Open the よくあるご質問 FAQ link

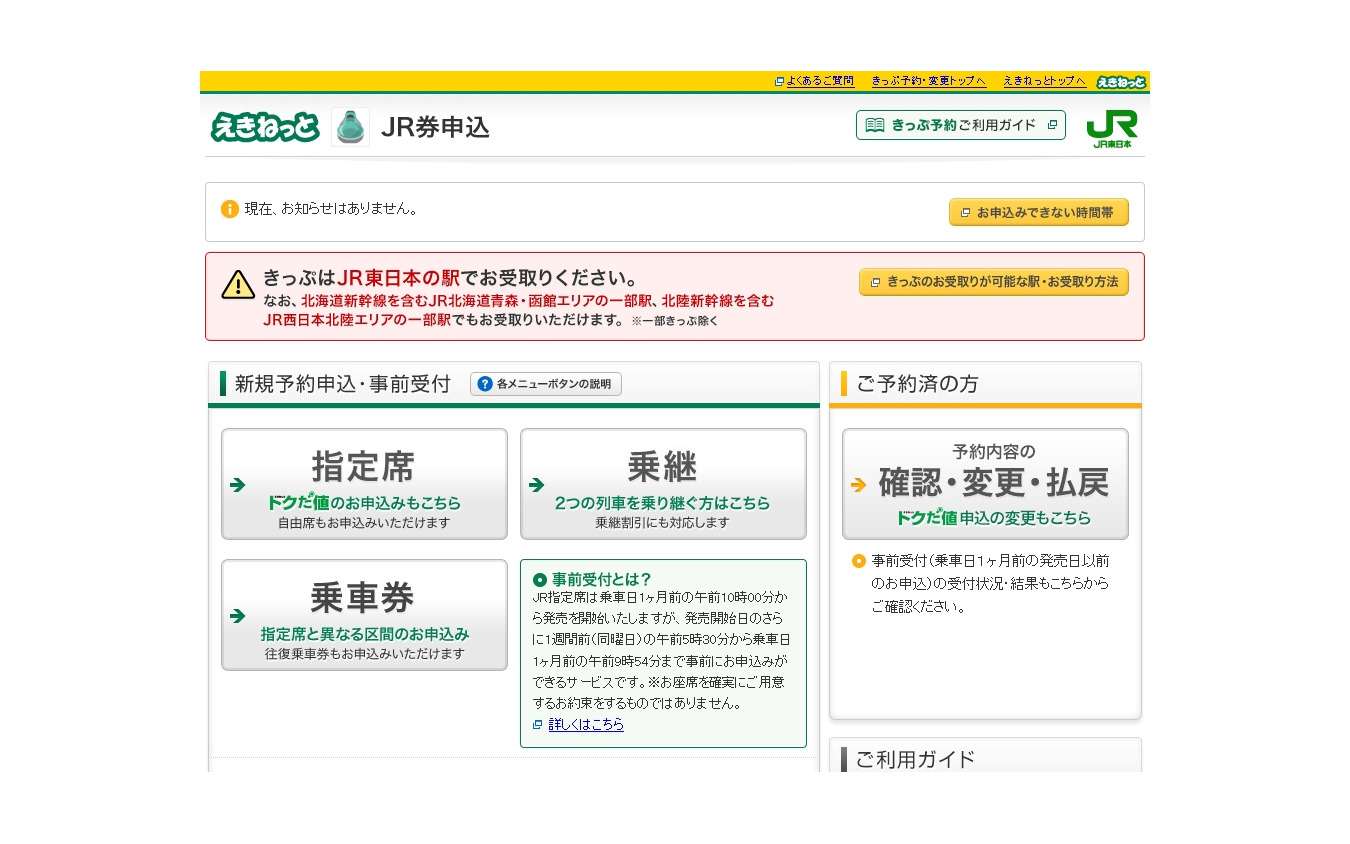coord(819,81)
